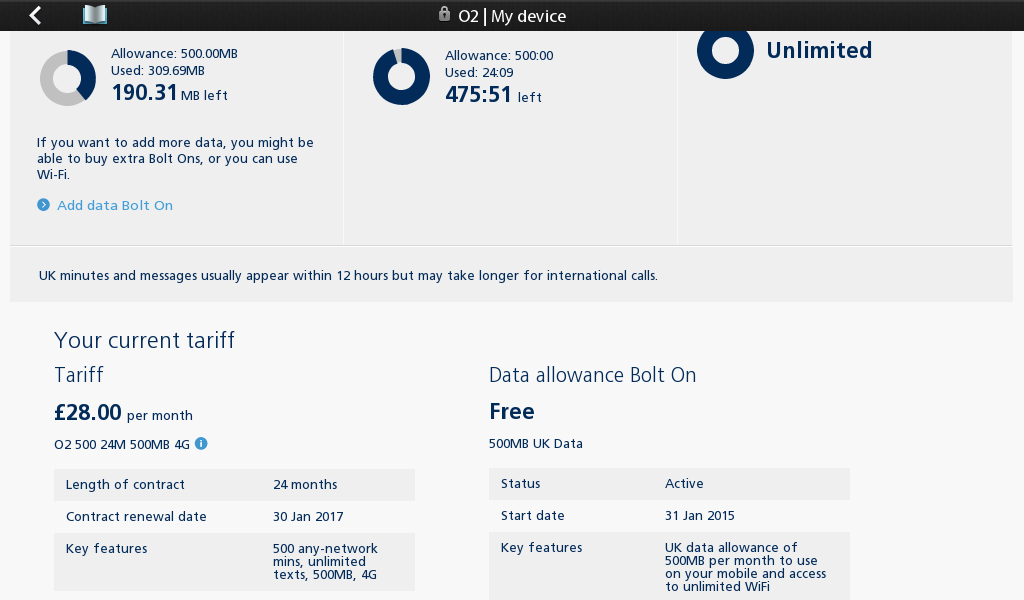Tap the back arrow in the title bar
The image size is (1024, 600).
click(34, 15)
